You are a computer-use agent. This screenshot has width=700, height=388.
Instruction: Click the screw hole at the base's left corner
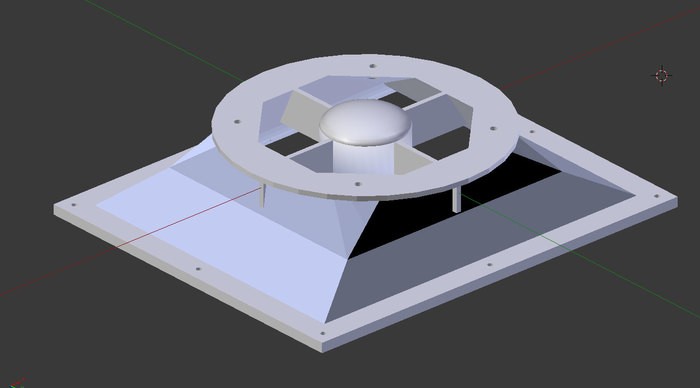tap(74, 205)
